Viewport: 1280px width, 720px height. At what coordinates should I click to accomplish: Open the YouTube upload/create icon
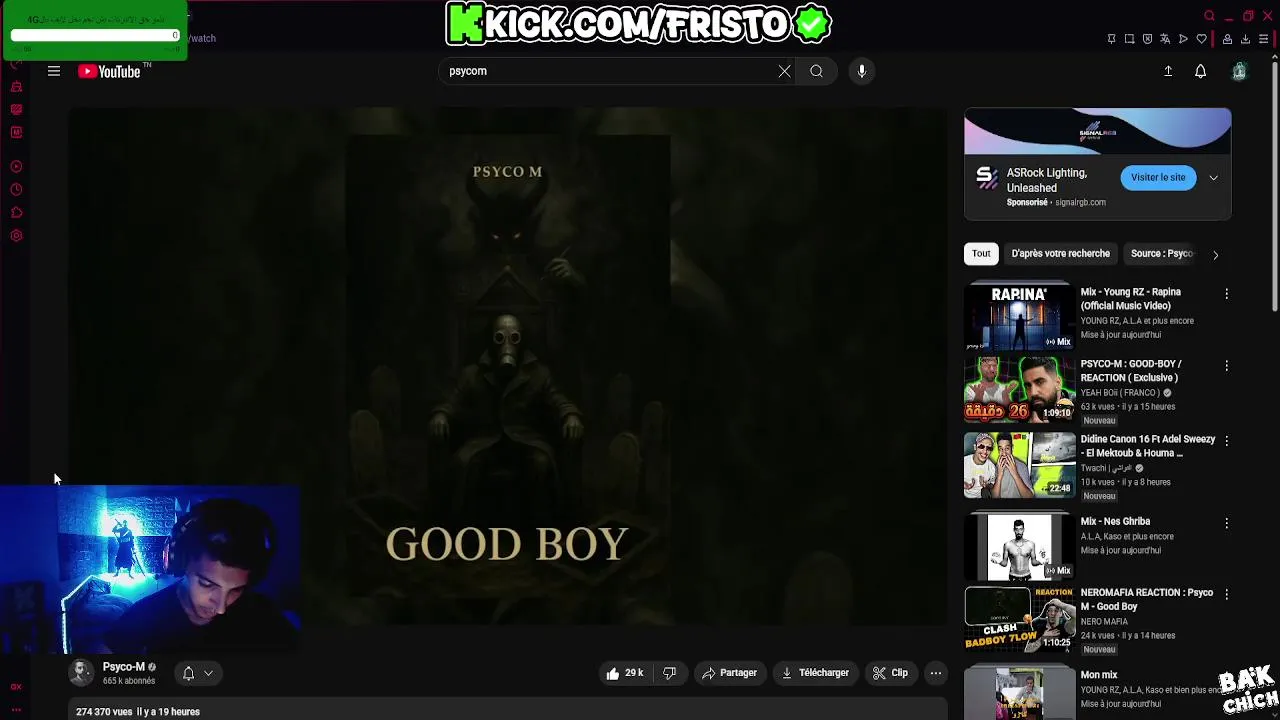click(x=1167, y=71)
